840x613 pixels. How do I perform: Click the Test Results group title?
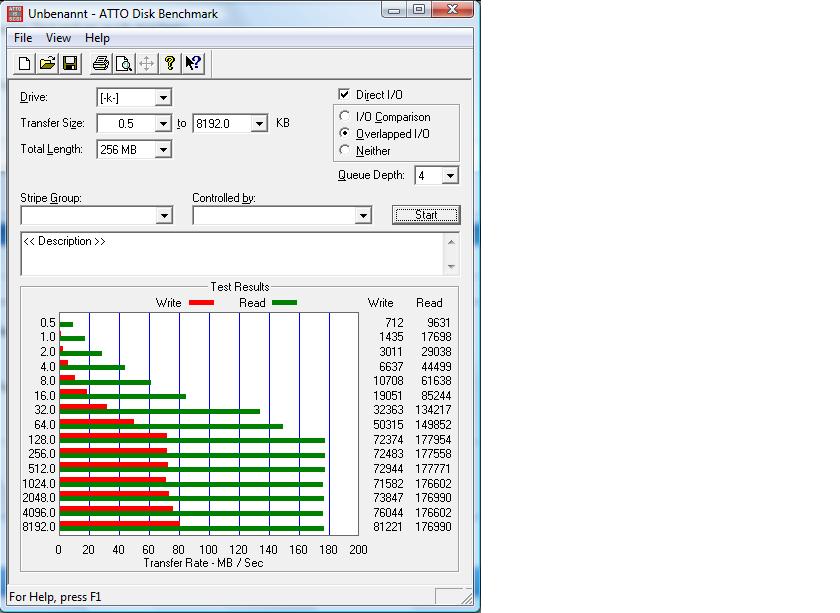click(x=239, y=287)
